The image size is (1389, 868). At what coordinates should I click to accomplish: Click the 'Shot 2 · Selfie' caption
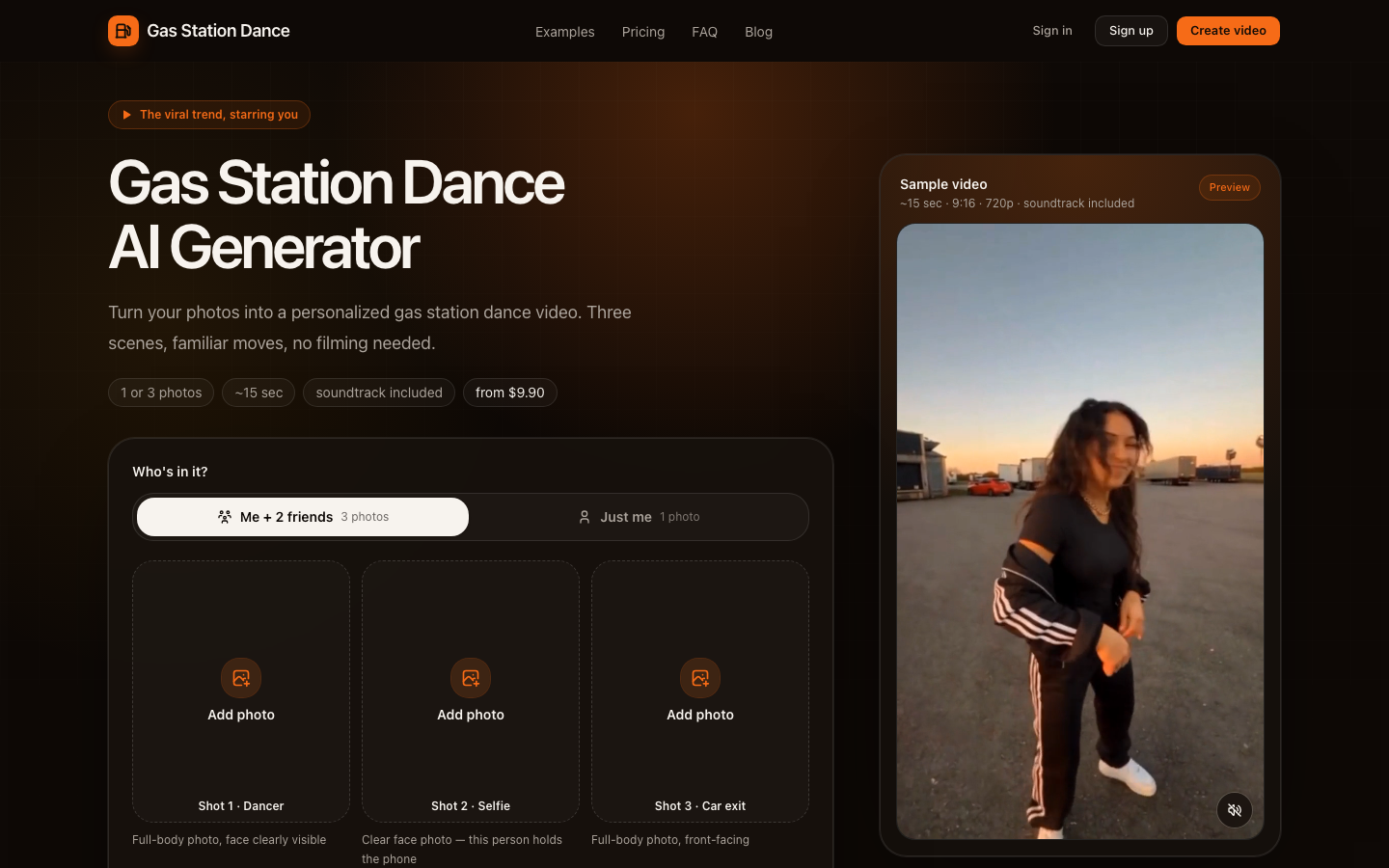click(471, 806)
